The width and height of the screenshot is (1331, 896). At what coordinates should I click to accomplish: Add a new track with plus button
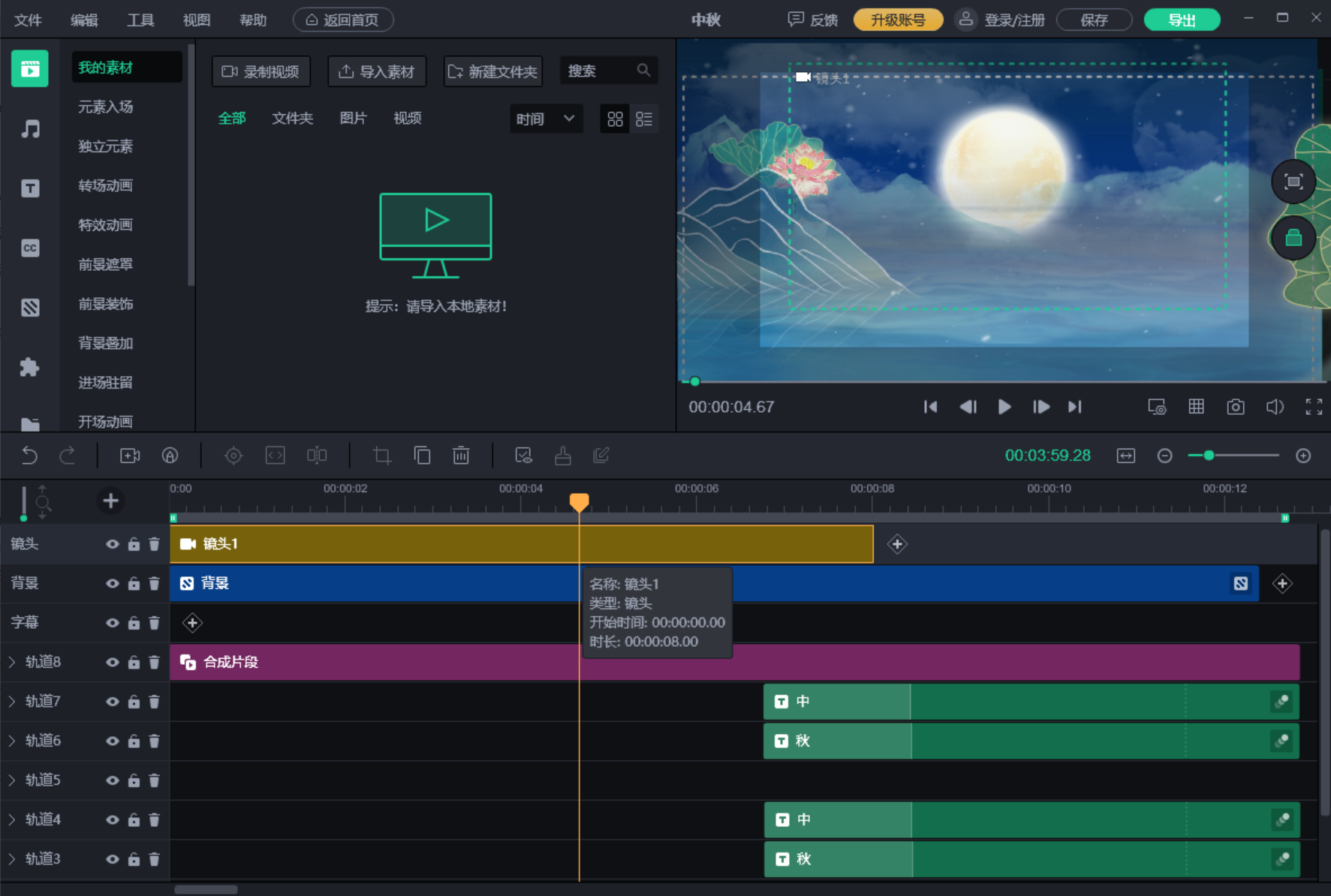point(110,501)
